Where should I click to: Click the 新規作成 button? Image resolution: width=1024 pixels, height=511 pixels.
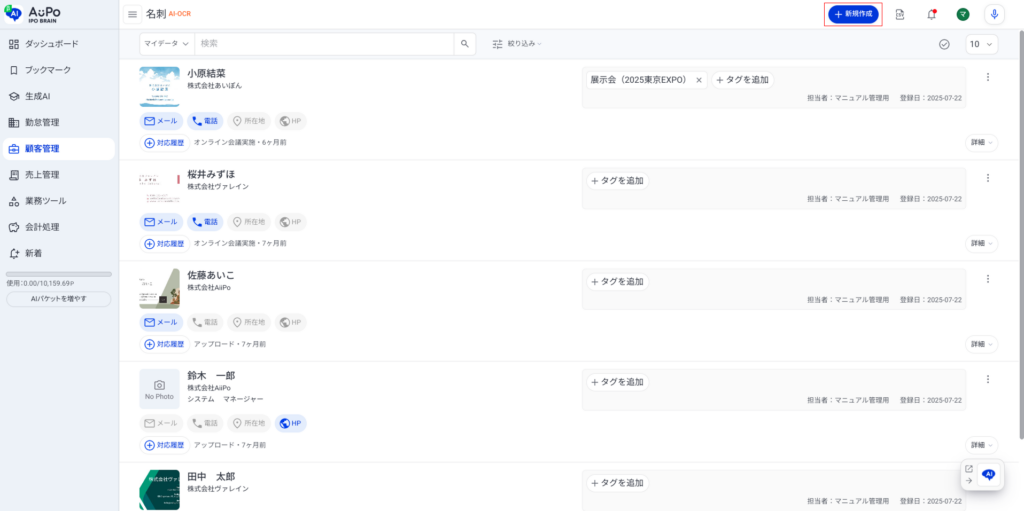point(853,14)
